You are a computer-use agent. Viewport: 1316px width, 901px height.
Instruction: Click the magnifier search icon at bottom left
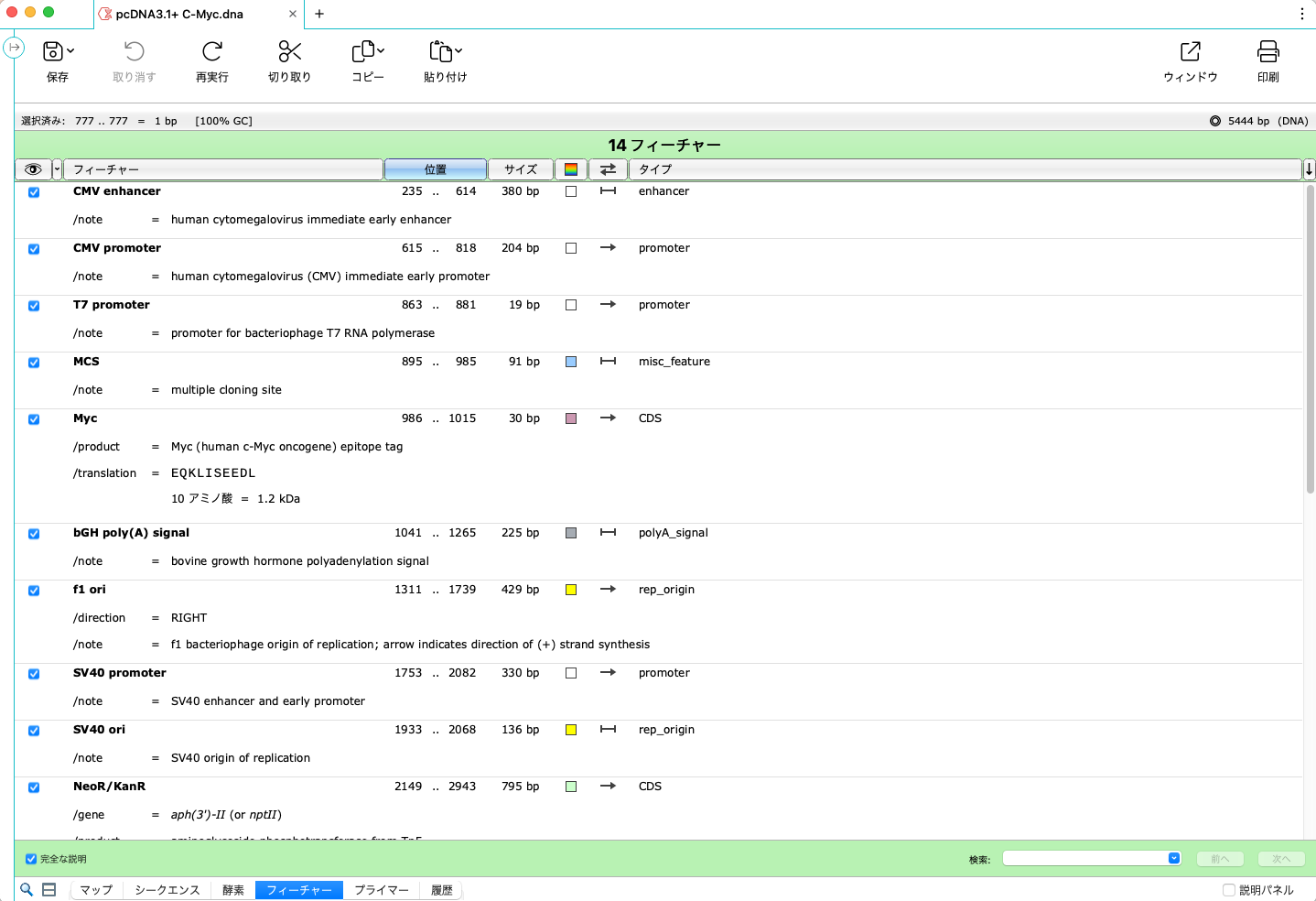[x=27, y=889]
